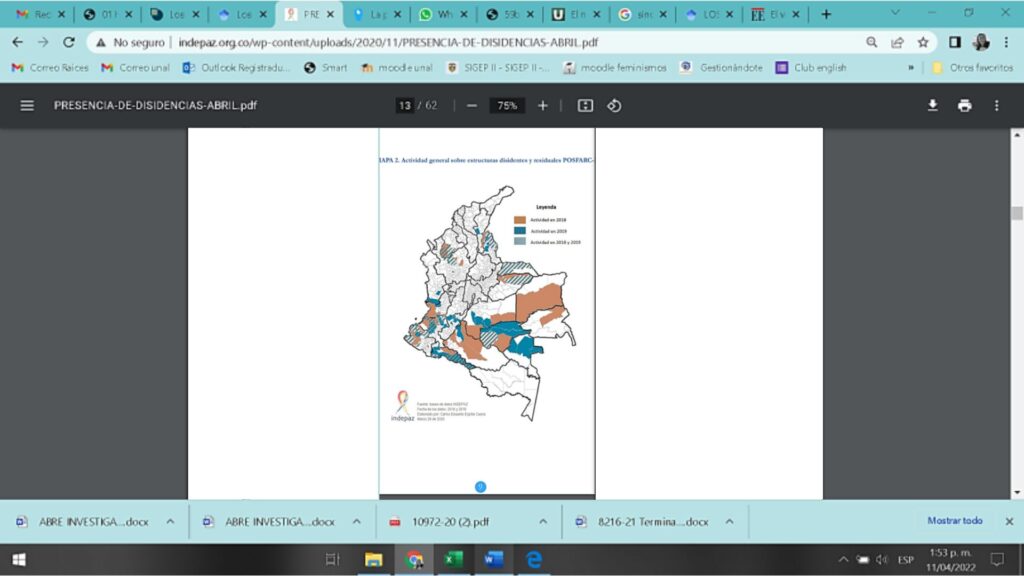1024x576 pixels.
Task: Toggle the browser side panel
Action: click(x=954, y=42)
